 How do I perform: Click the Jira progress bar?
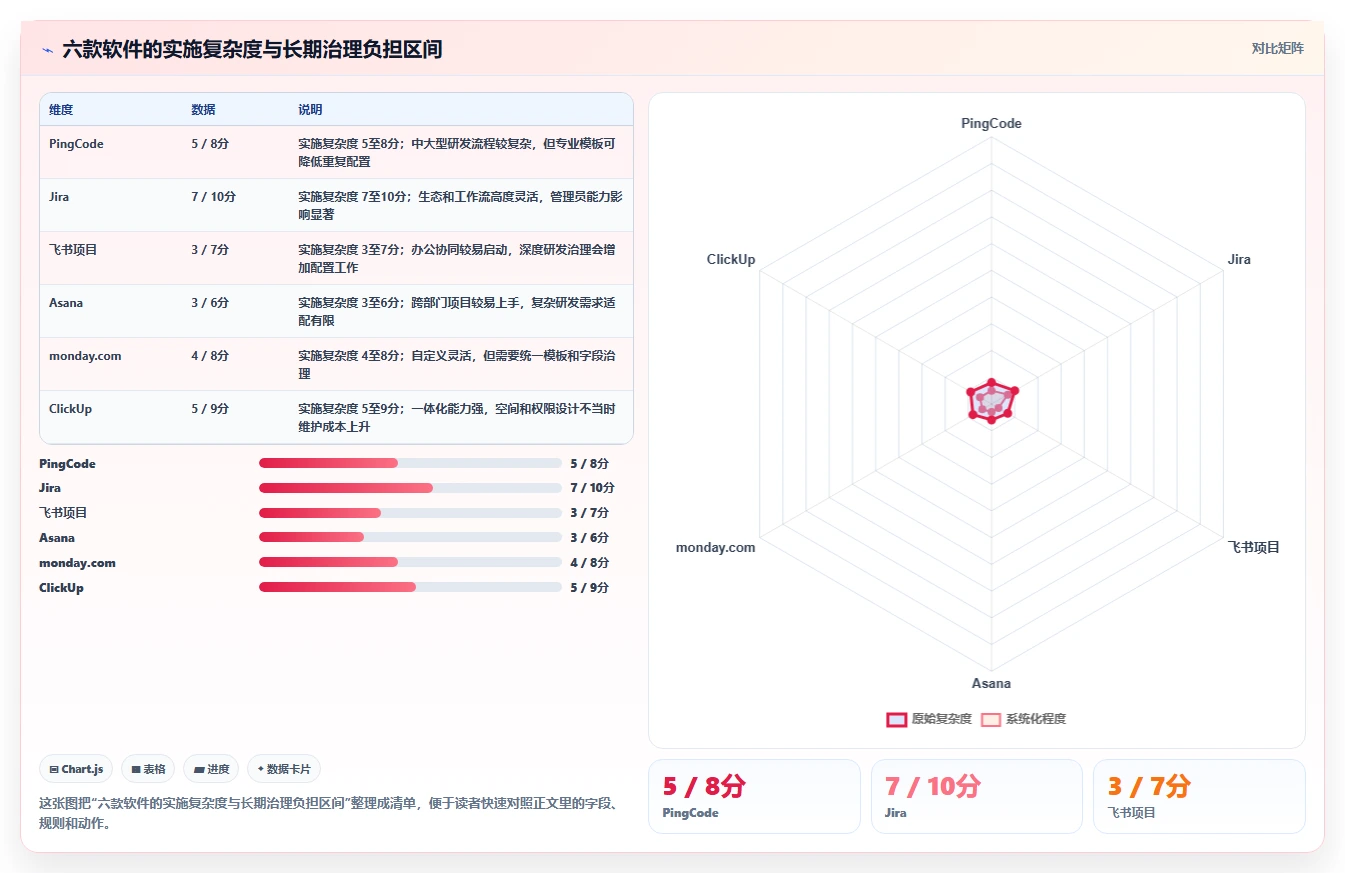point(410,488)
